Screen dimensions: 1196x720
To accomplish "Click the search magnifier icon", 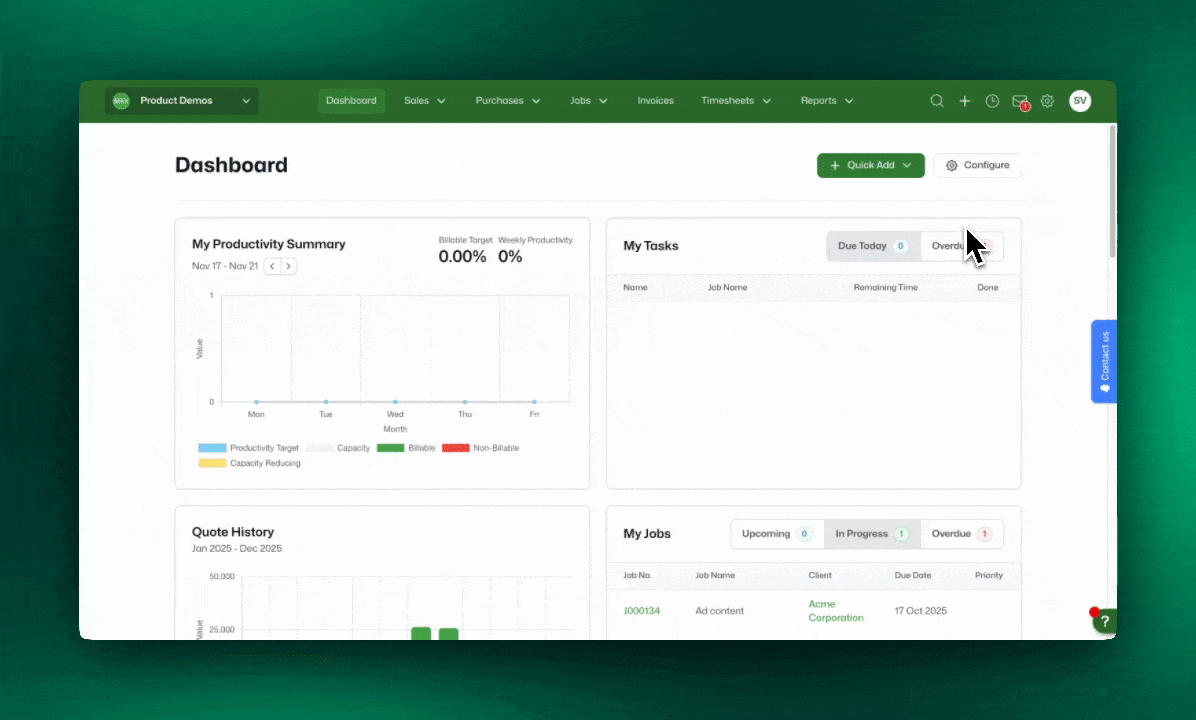I will point(937,101).
